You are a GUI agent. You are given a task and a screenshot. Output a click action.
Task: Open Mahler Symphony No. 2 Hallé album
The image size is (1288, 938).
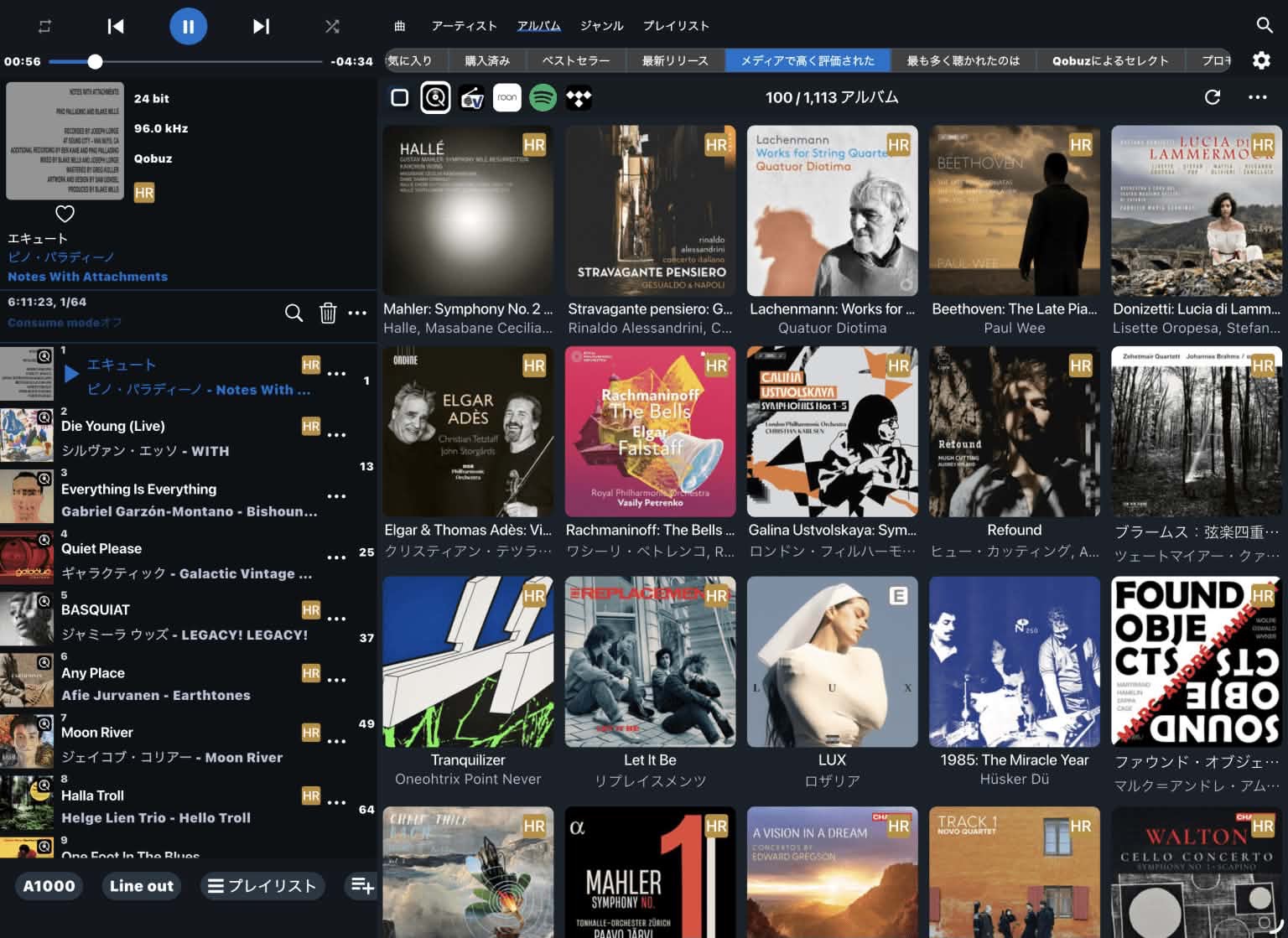[x=468, y=210]
